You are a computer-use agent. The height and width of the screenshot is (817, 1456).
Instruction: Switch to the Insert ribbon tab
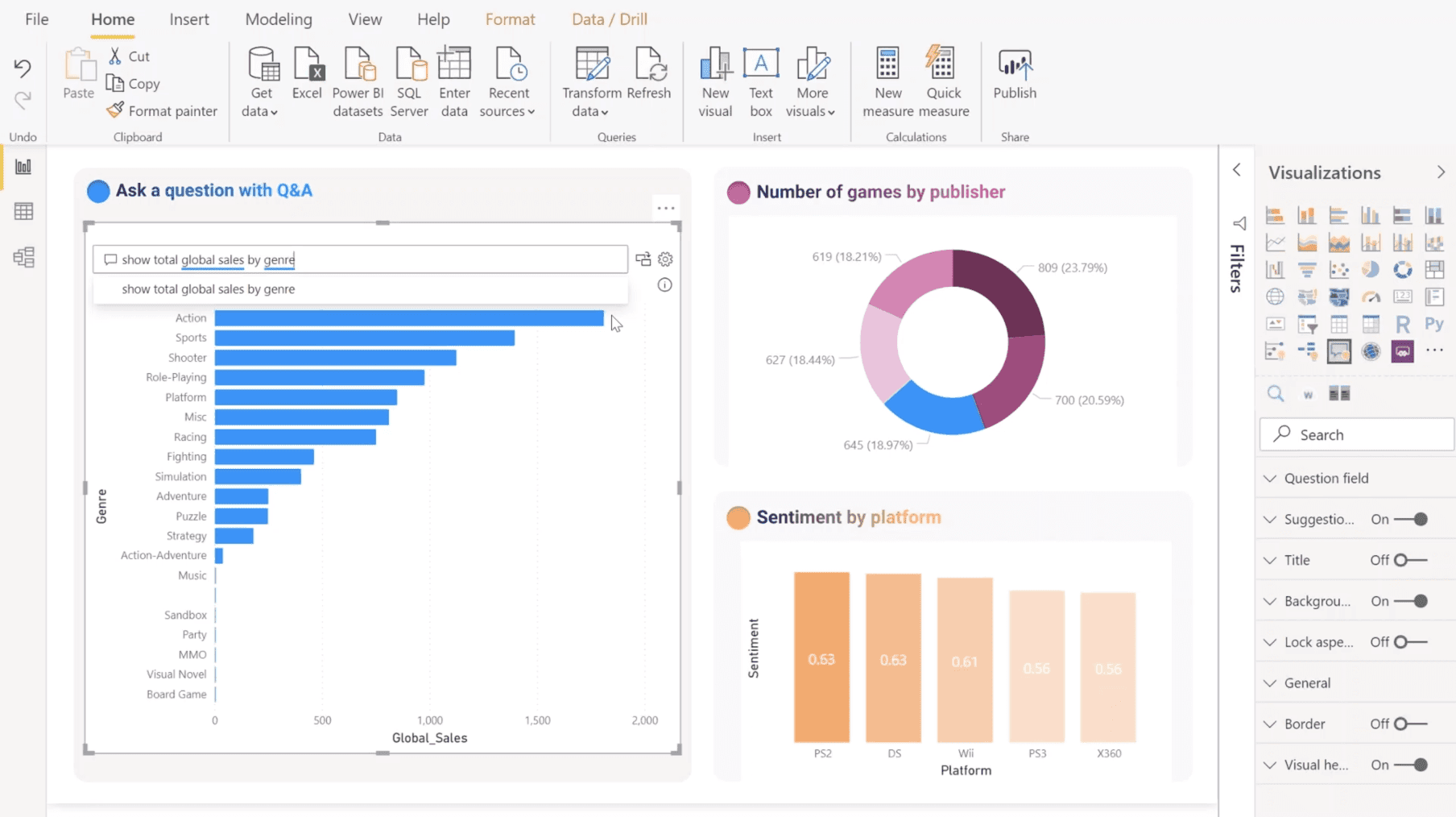[188, 19]
